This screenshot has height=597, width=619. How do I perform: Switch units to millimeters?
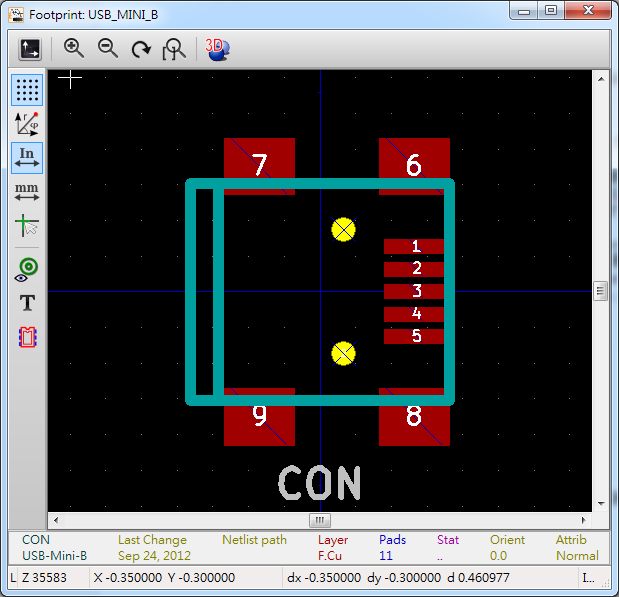[27, 191]
